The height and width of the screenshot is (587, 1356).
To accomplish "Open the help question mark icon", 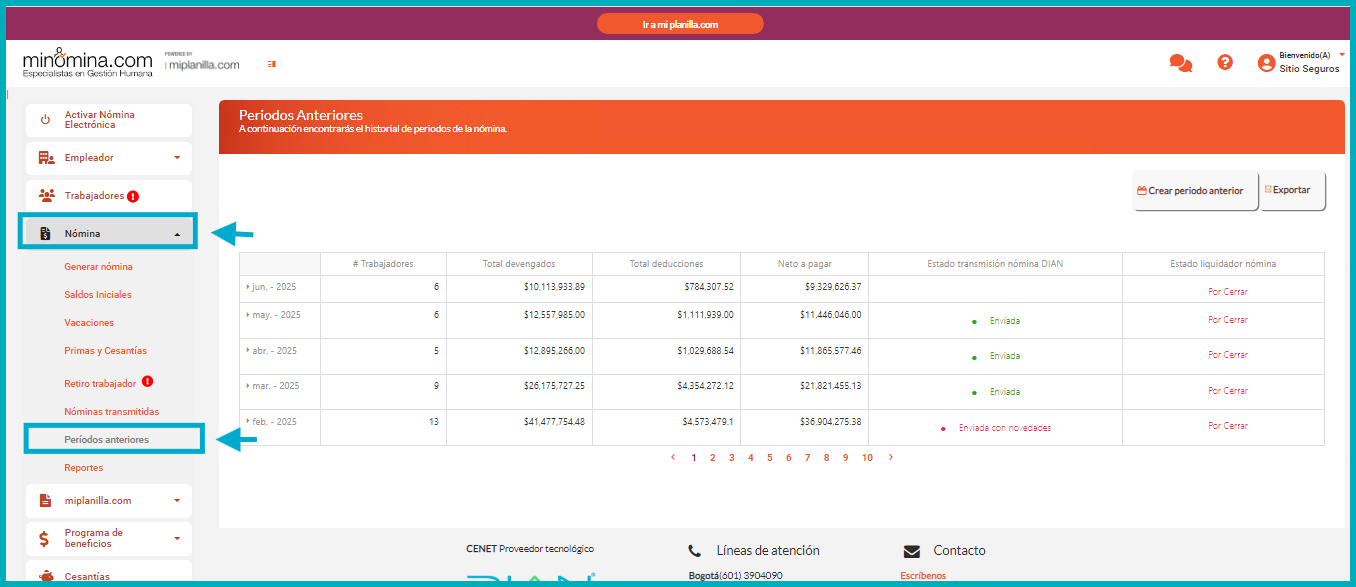I will click(1225, 62).
